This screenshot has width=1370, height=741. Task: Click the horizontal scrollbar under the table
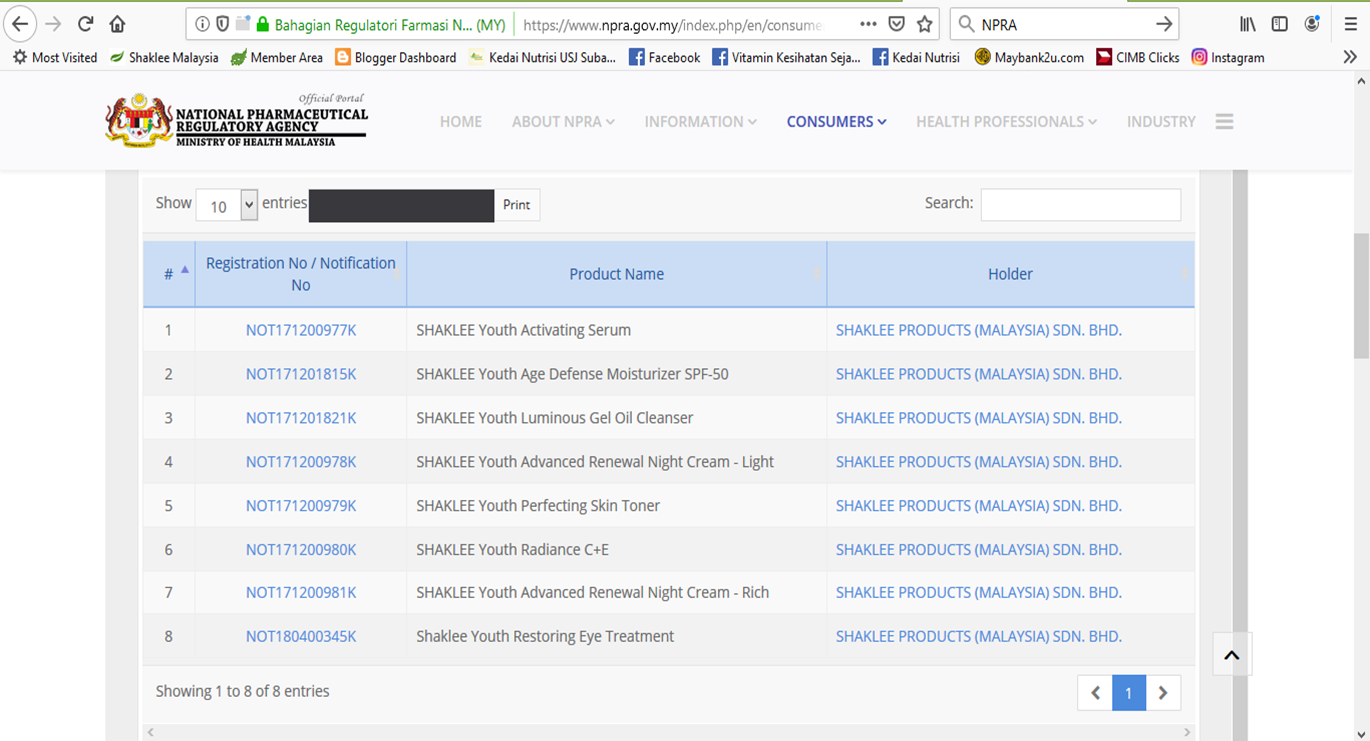pos(668,733)
